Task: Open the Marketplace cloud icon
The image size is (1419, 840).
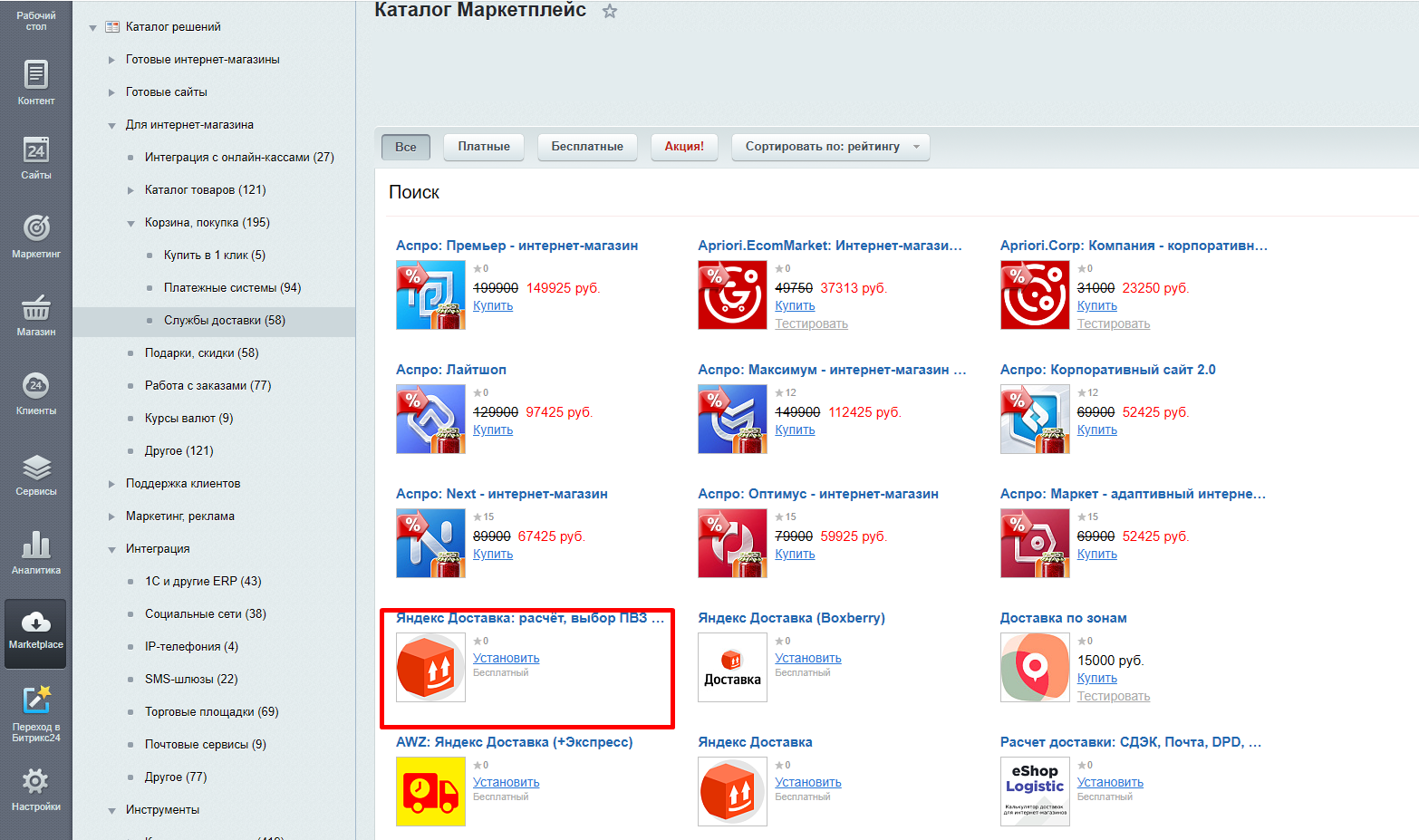Action: [x=35, y=623]
